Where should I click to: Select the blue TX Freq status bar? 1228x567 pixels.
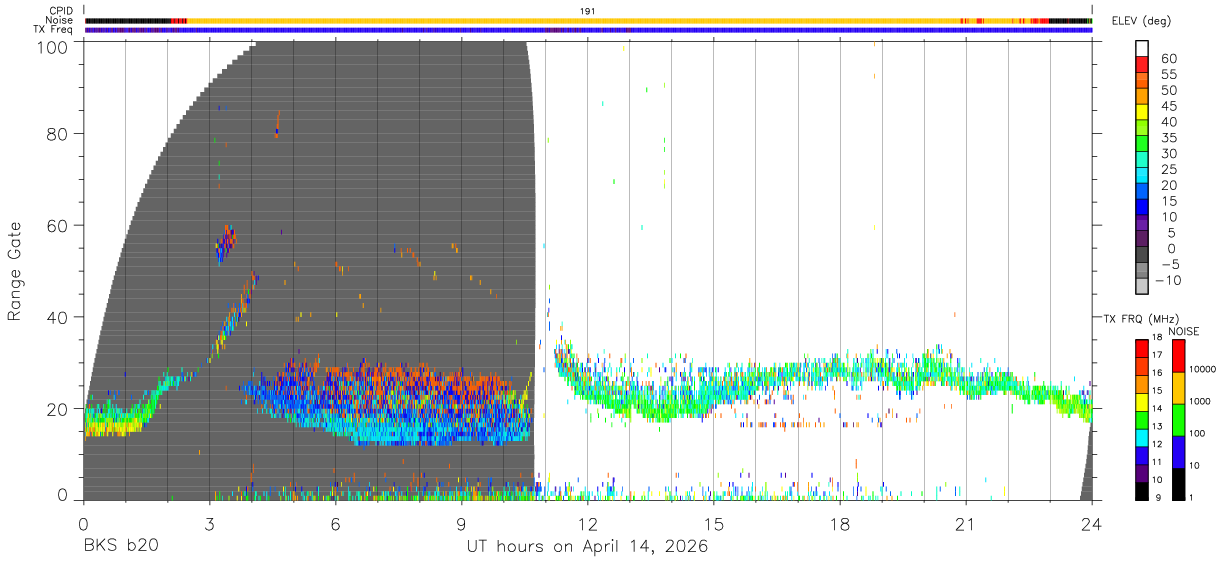coord(588,30)
